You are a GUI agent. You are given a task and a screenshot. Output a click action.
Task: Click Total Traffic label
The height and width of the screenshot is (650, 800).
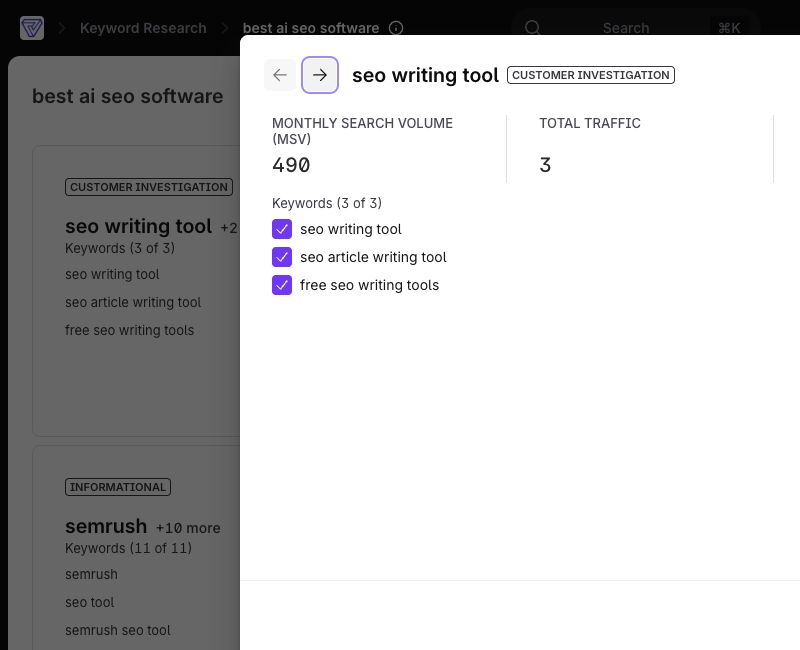590,123
